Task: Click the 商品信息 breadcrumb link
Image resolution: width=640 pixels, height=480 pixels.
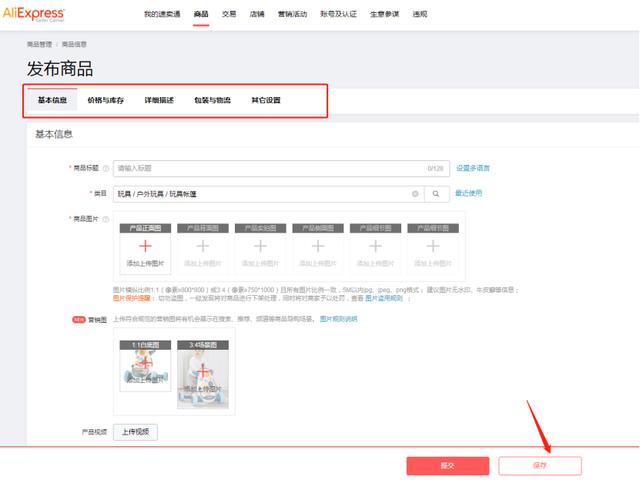Action: pyautogui.click(x=74, y=44)
